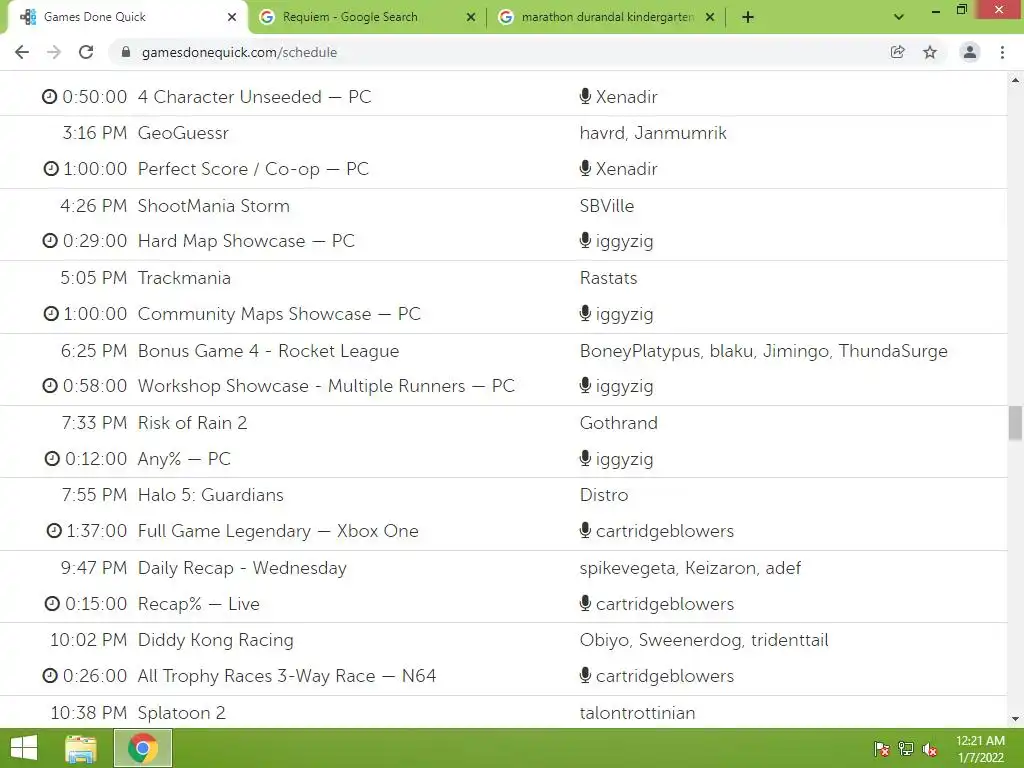Image resolution: width=1024 pixels, height=768 pixels.
Task: Click the clock icon beside 0:58:00
Action: point(50,386)
